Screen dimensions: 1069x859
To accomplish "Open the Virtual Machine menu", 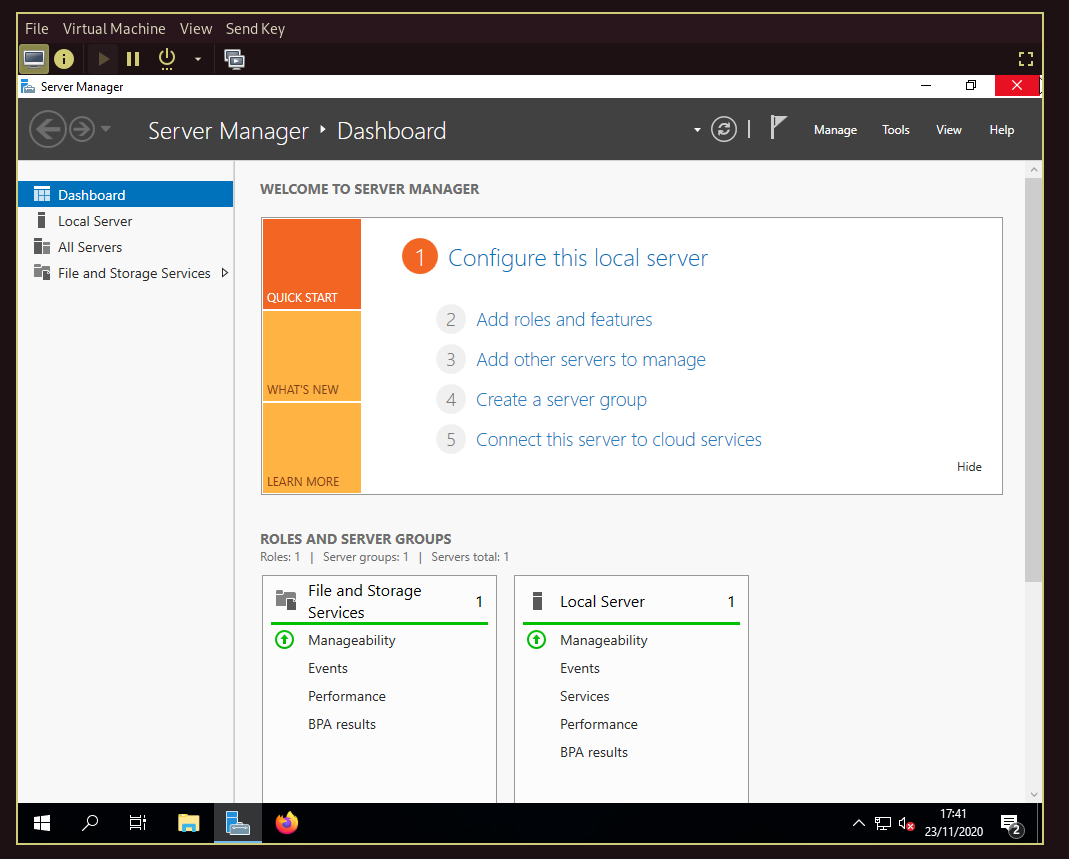I will pos(114,29).
